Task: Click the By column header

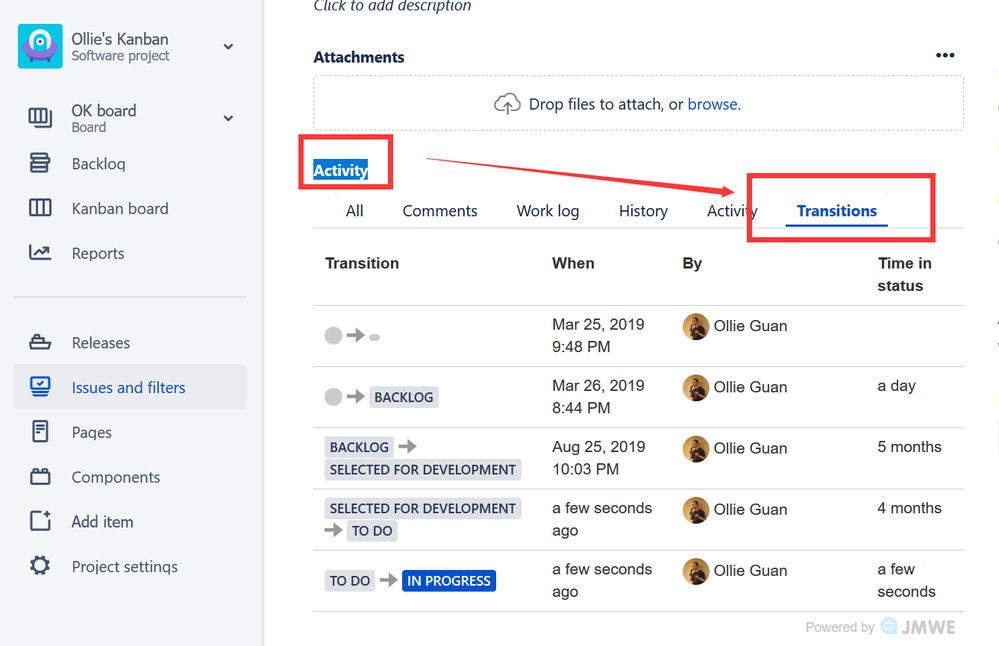Action: coord(692,263)
